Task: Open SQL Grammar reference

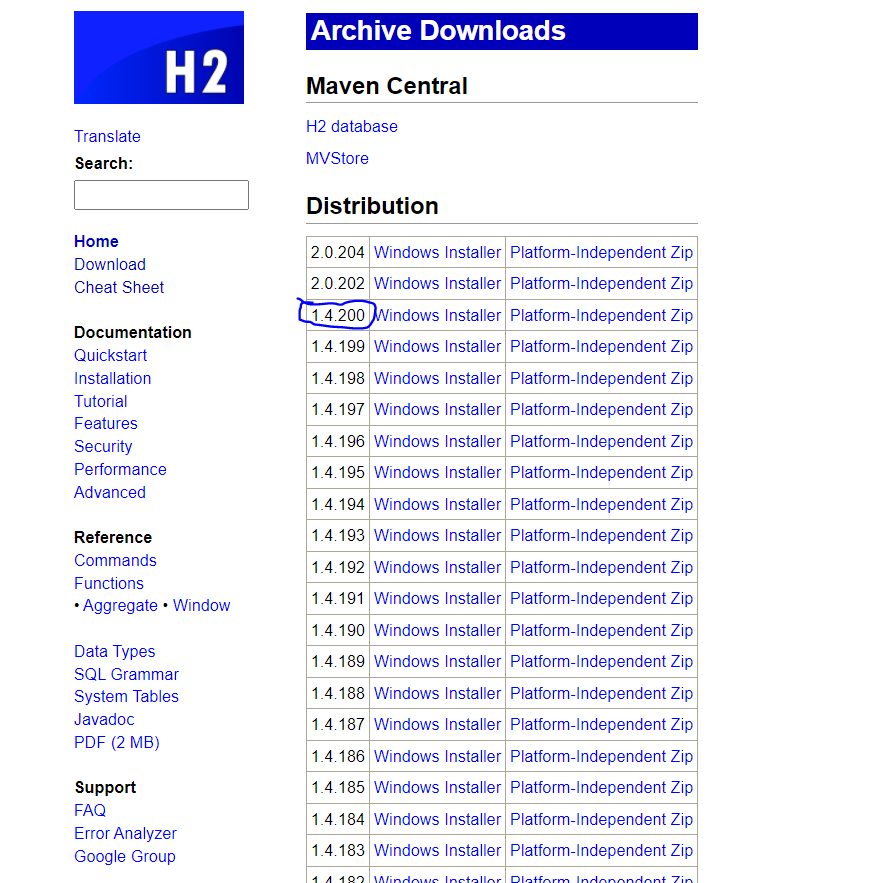Action: point(126,675)
